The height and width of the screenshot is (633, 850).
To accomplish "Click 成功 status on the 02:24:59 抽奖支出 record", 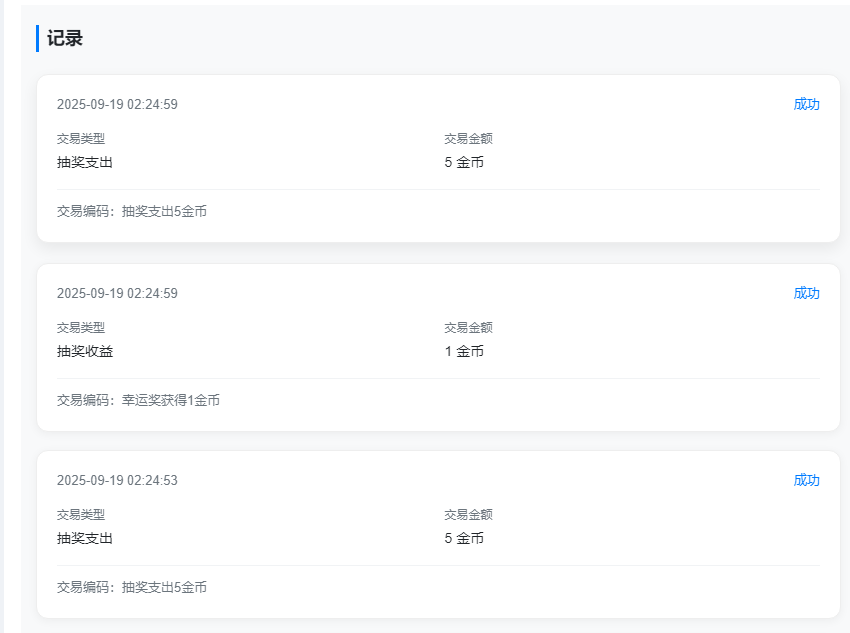I will pyautogui.click(x=806, y=104).
